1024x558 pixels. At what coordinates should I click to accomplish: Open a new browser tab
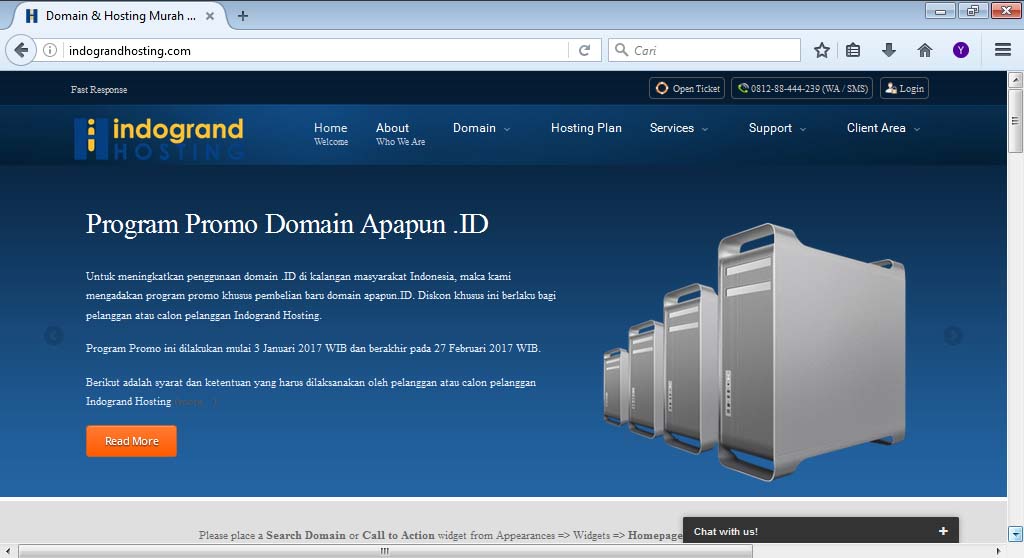tap(243, 16)
